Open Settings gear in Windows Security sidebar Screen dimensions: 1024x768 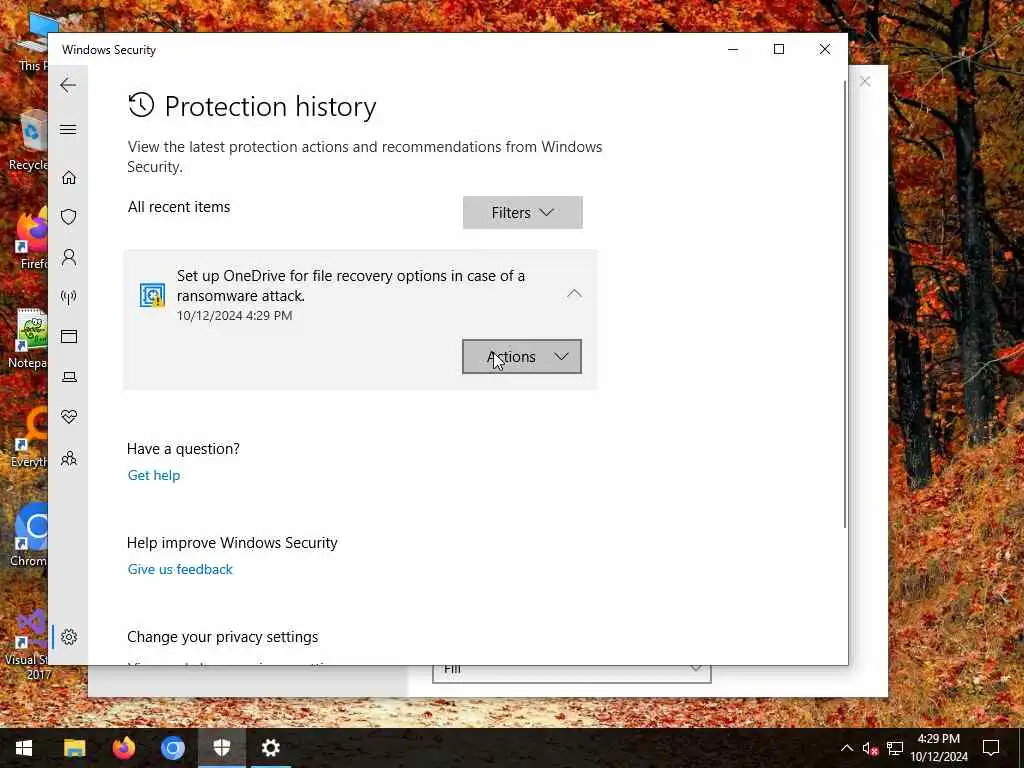coord(69,637)
